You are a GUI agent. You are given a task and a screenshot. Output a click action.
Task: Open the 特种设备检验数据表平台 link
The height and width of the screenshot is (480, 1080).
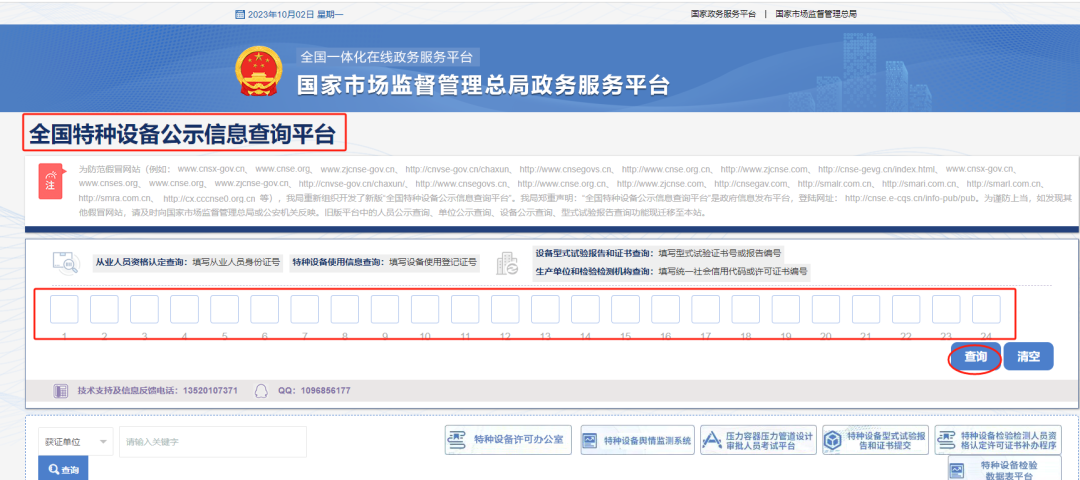[1006, 468]
